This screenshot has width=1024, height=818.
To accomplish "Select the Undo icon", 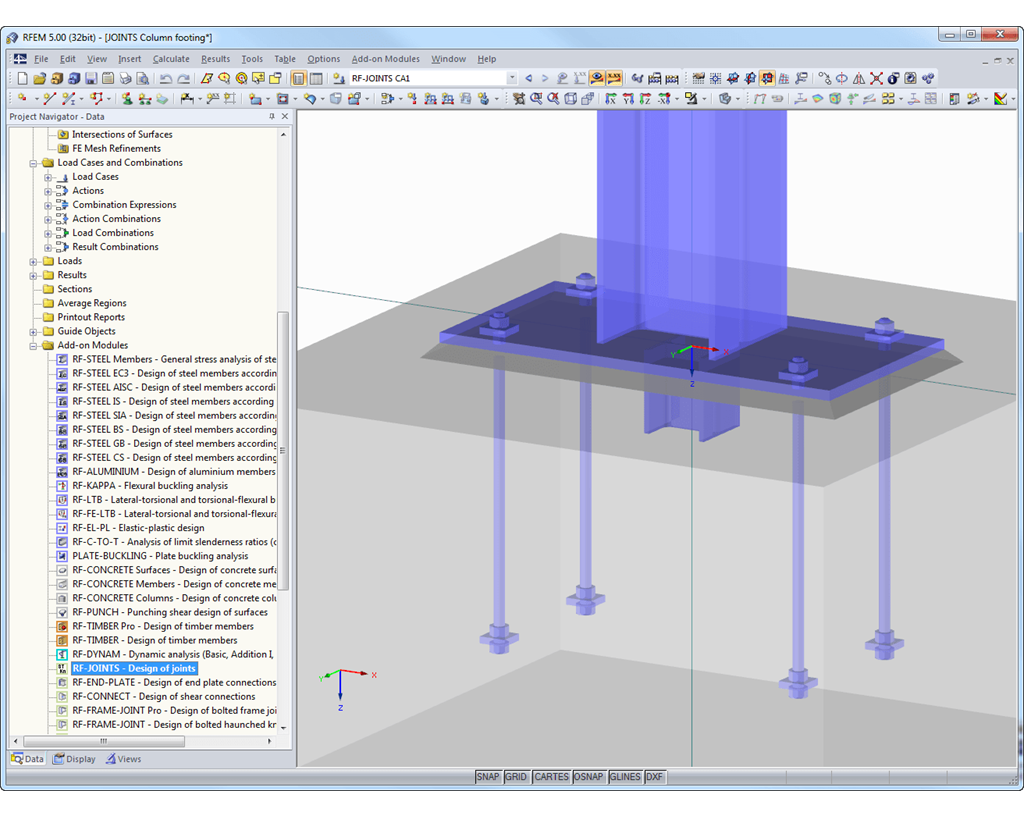I will point(163,77).
